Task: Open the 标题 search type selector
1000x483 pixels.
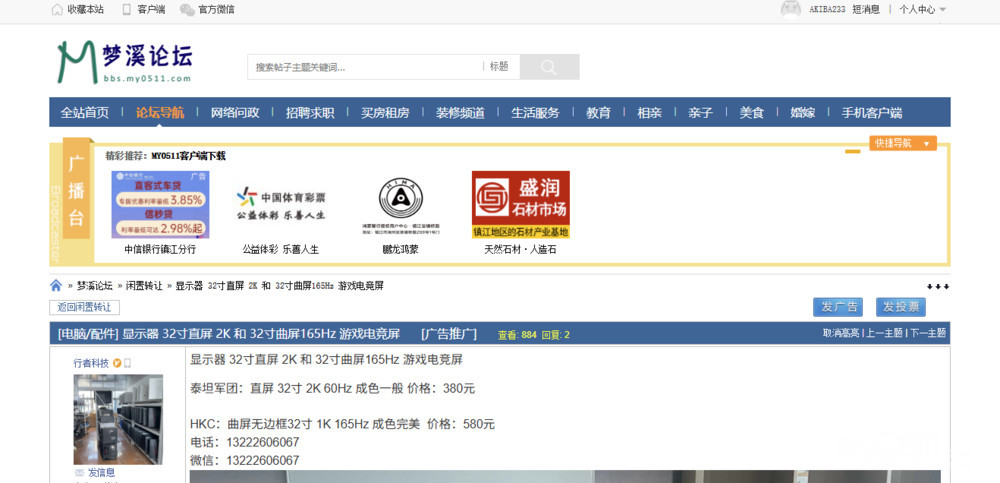Action: (x=499, y=67)
